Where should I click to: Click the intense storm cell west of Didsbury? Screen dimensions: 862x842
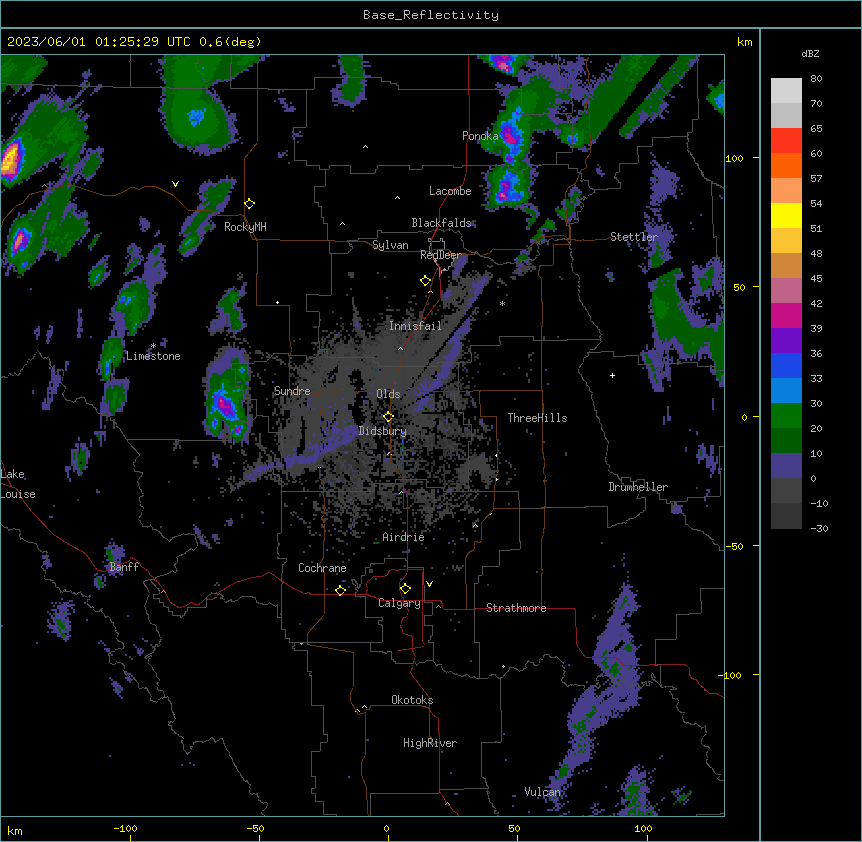coord(227,395)
